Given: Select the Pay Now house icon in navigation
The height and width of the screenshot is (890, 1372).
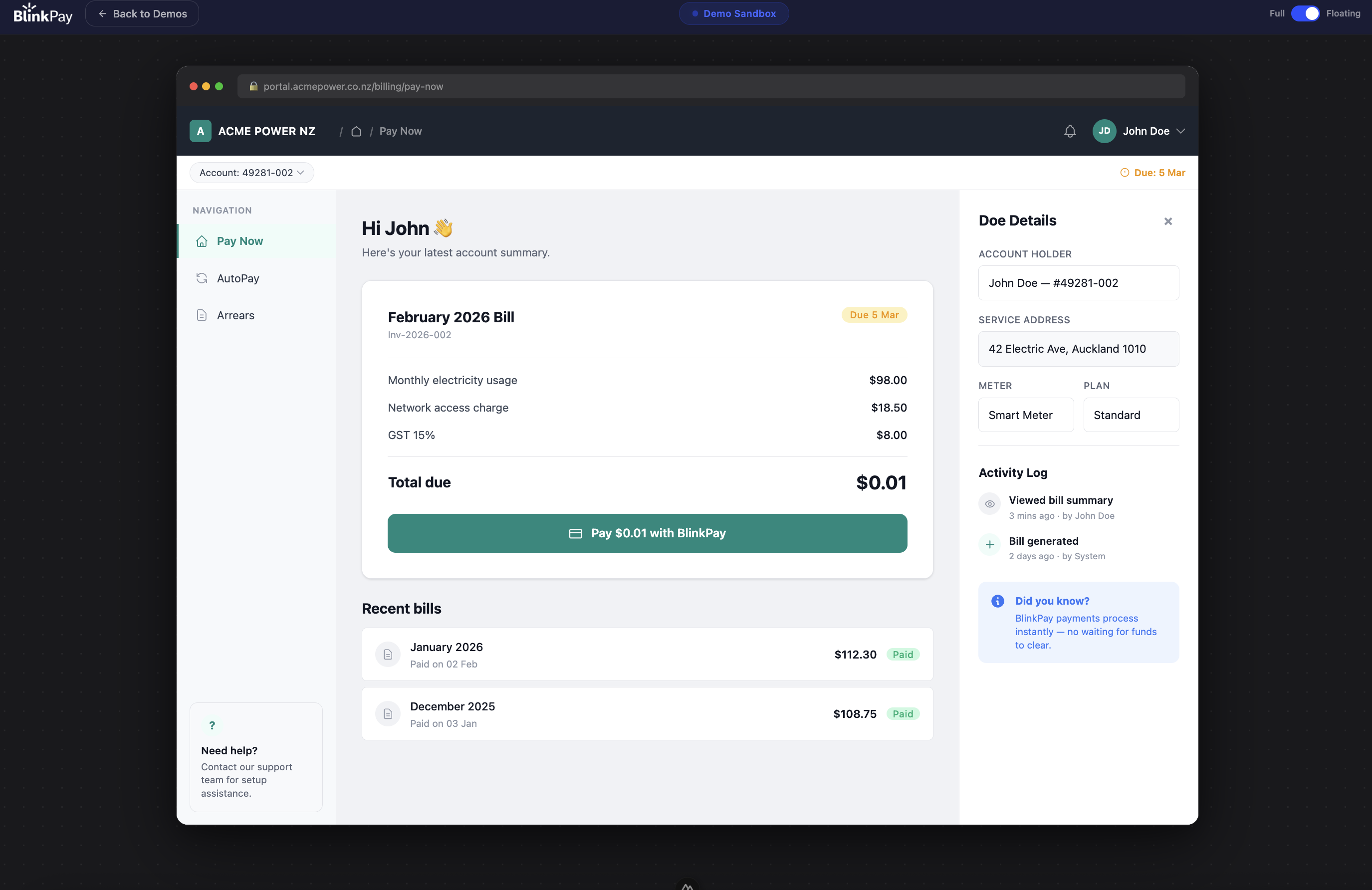Looking at the screenshot, I should tap(202, 241).
